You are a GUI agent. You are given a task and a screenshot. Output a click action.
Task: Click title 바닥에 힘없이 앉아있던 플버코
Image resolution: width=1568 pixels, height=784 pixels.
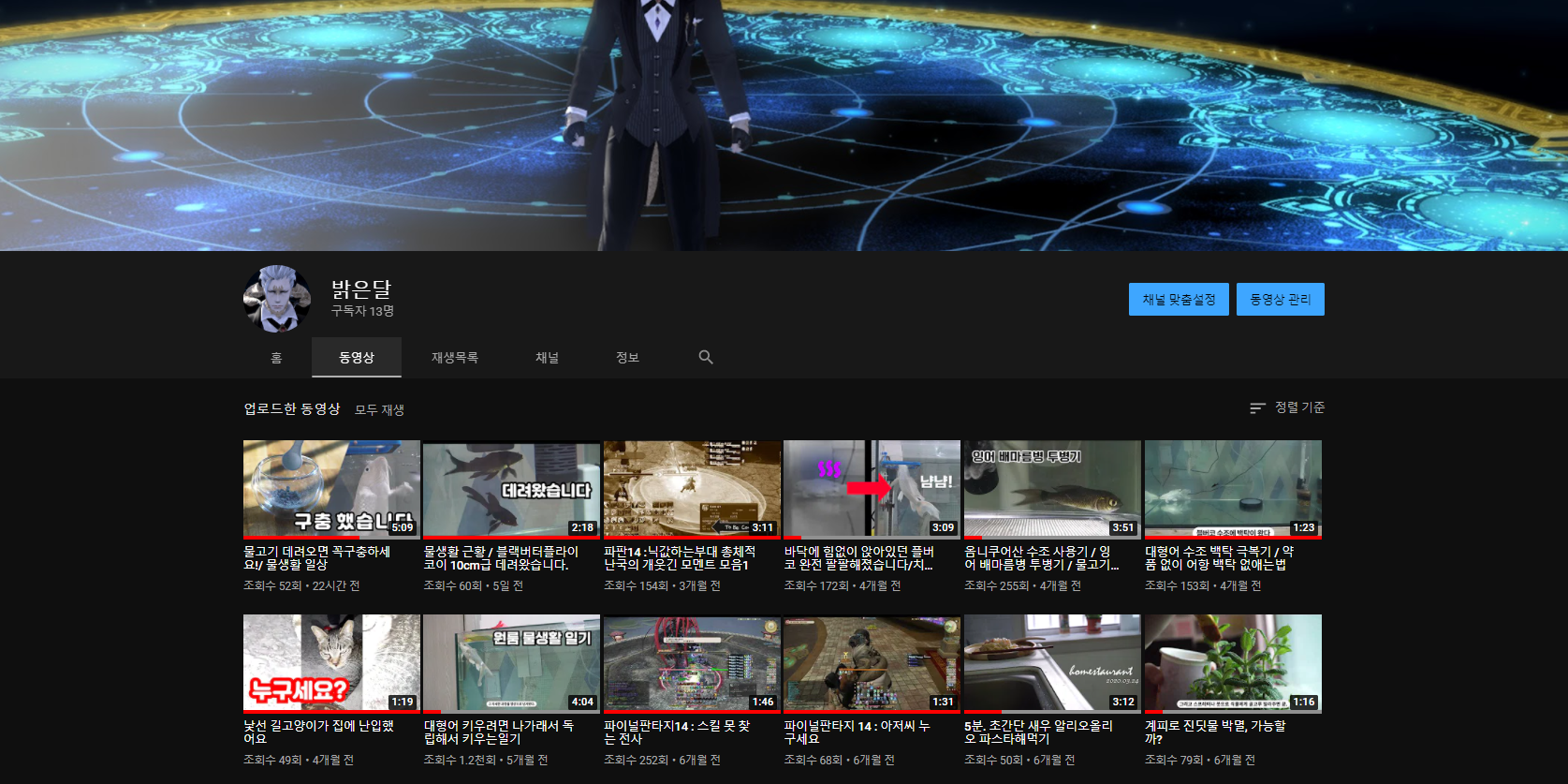859,558
